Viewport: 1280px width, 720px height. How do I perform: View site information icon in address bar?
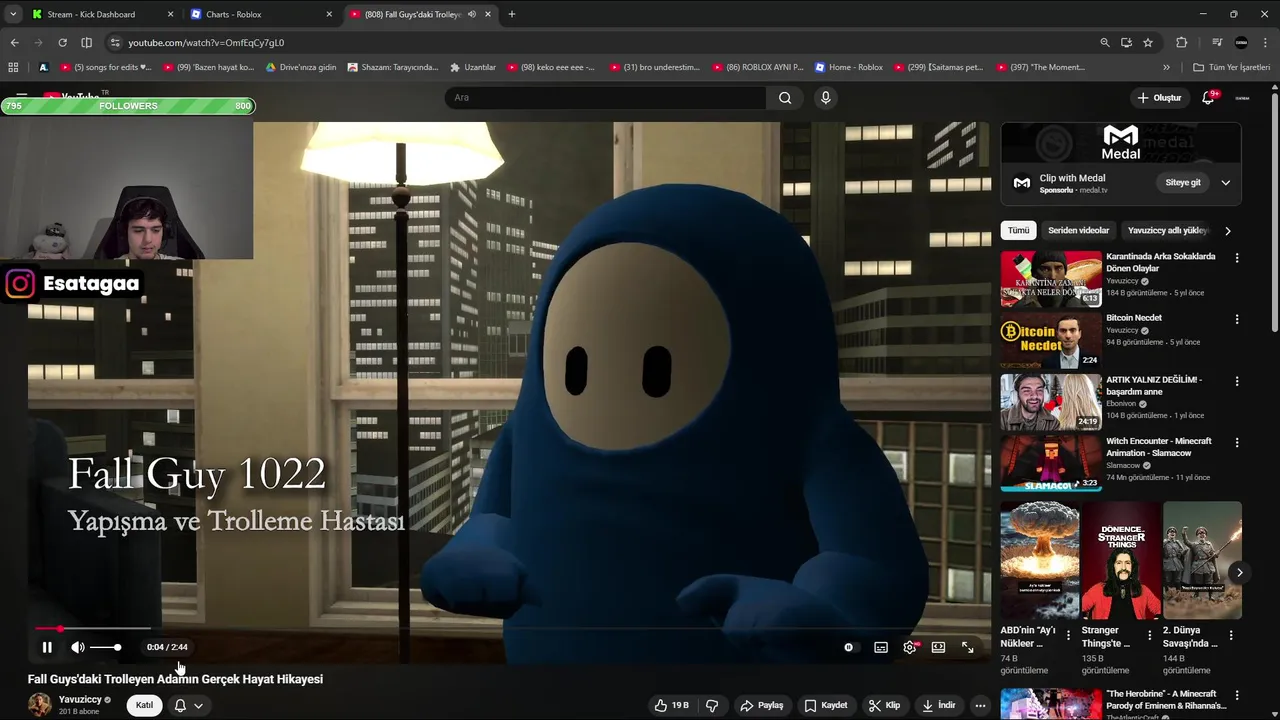pyautogui.click(x=115, y=43)
